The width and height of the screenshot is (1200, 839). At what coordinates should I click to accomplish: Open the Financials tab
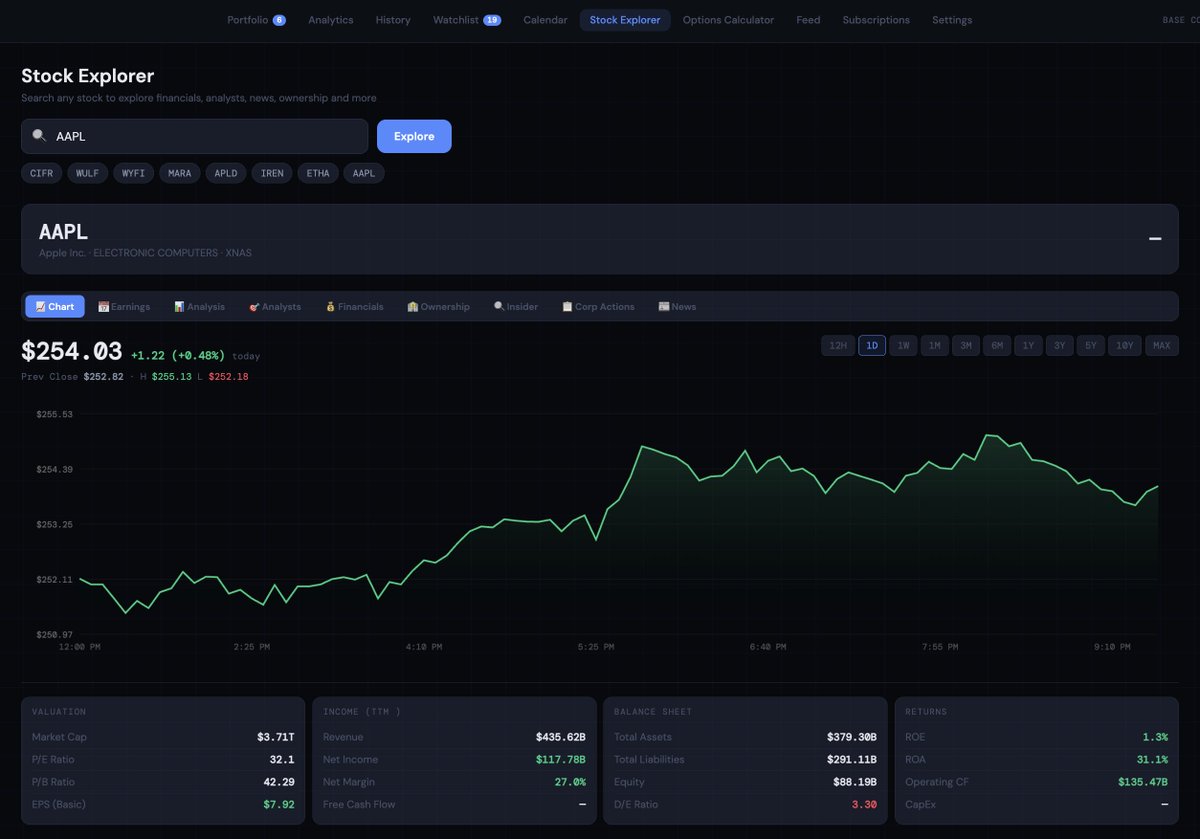point(354,307)
